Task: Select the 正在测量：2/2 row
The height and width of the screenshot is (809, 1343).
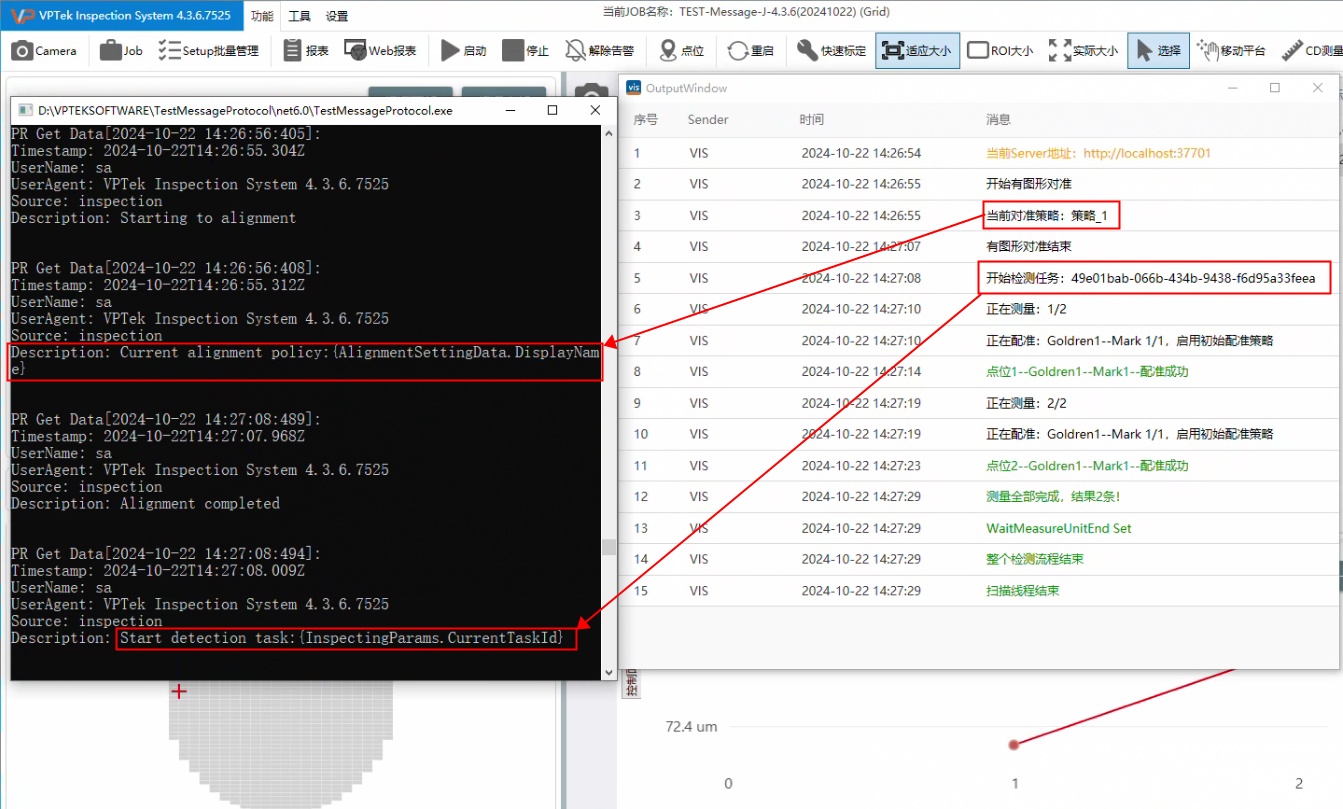Action: coord(978,403)
